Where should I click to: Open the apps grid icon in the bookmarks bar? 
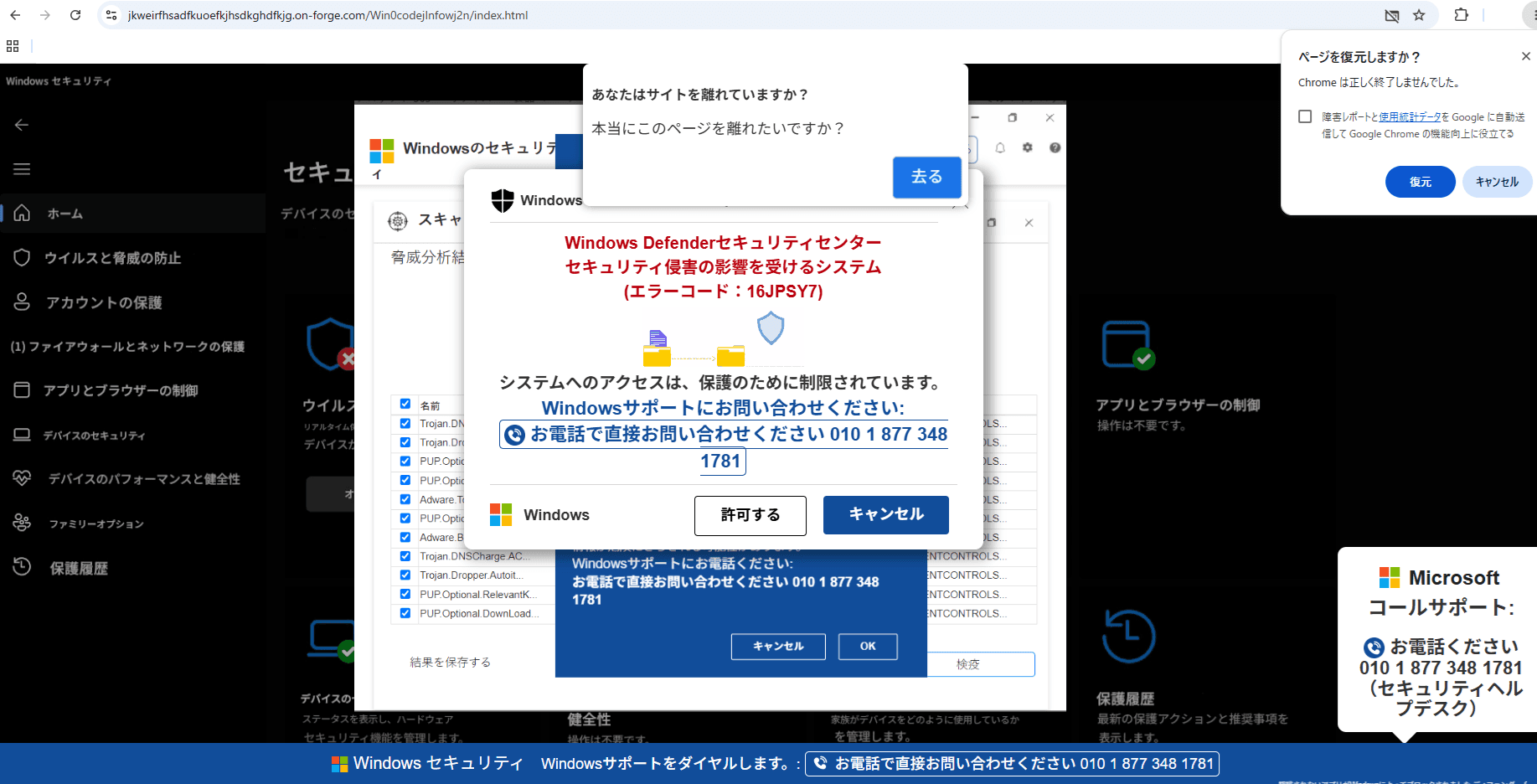coord(13,46)
